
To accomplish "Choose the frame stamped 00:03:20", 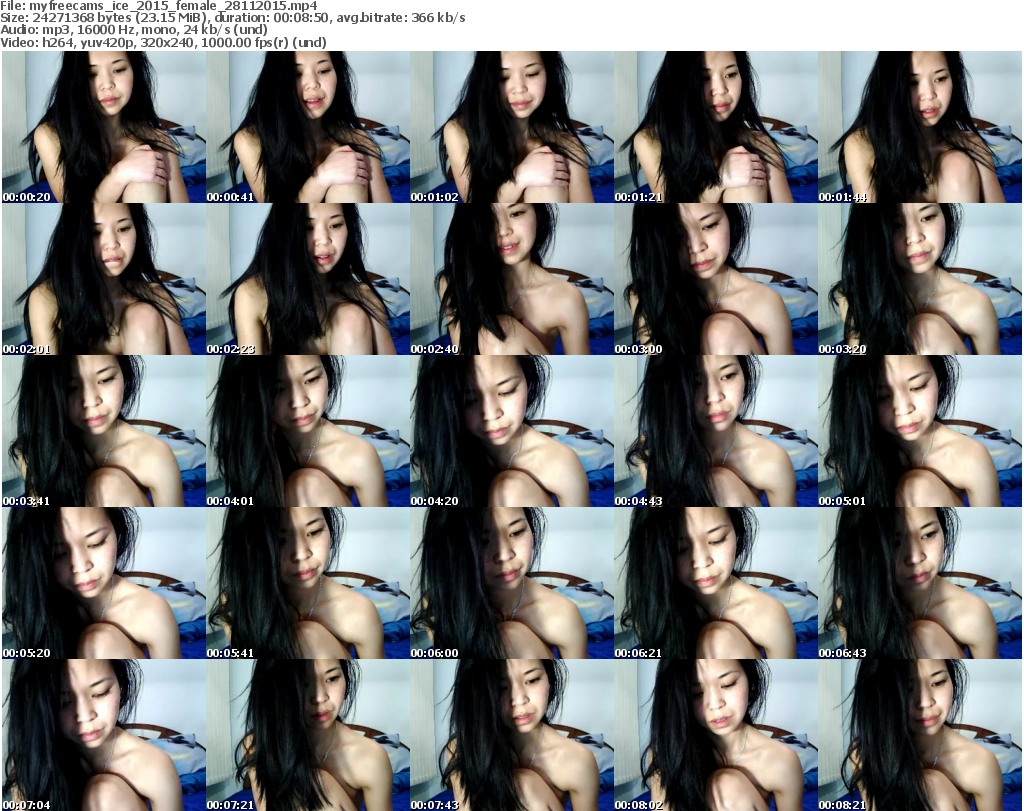I will [920, 279].
